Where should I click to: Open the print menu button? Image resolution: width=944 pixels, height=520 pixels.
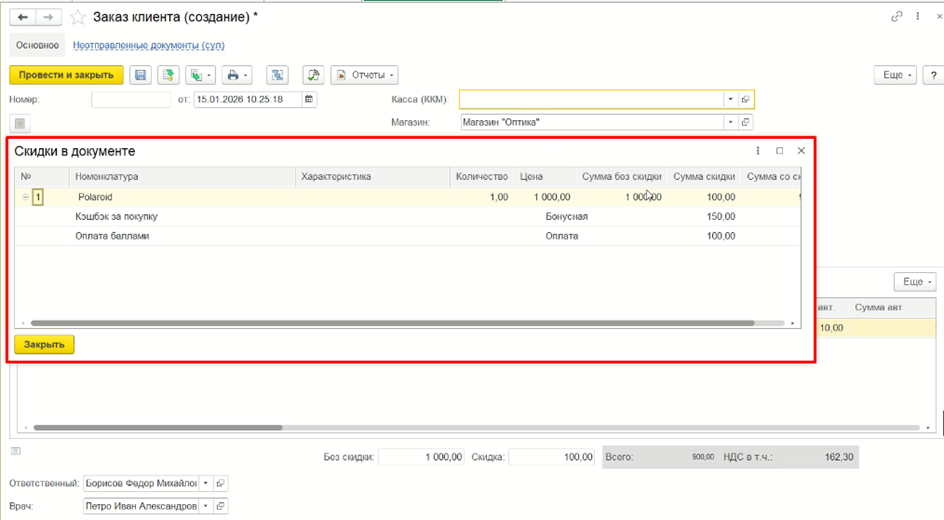click(x=237, y=75)
